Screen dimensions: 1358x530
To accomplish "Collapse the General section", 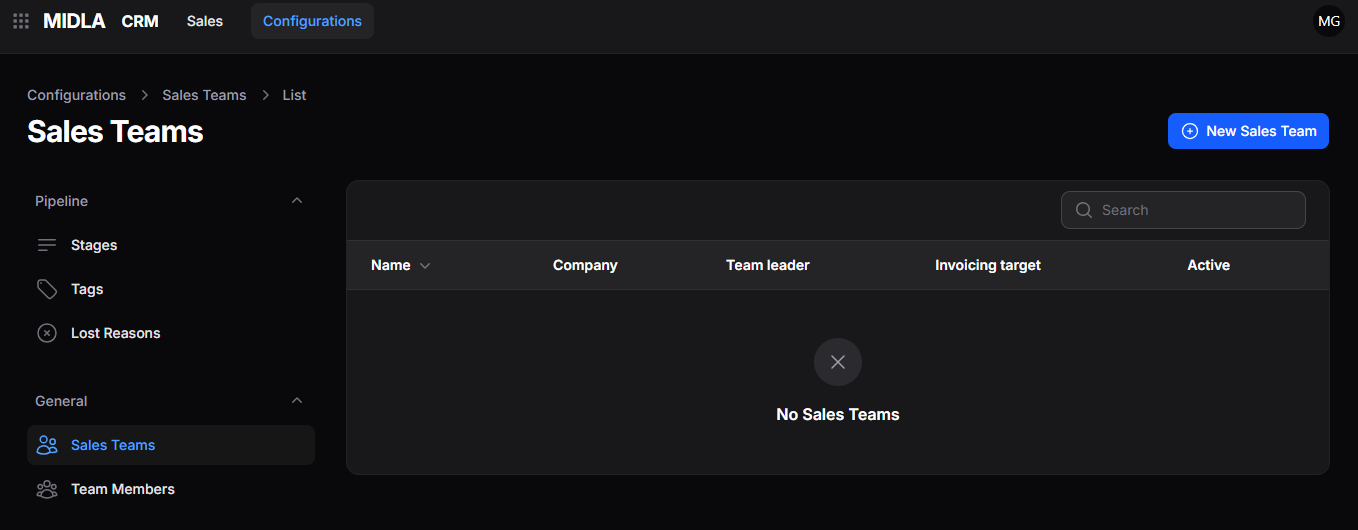I will 296,401.
